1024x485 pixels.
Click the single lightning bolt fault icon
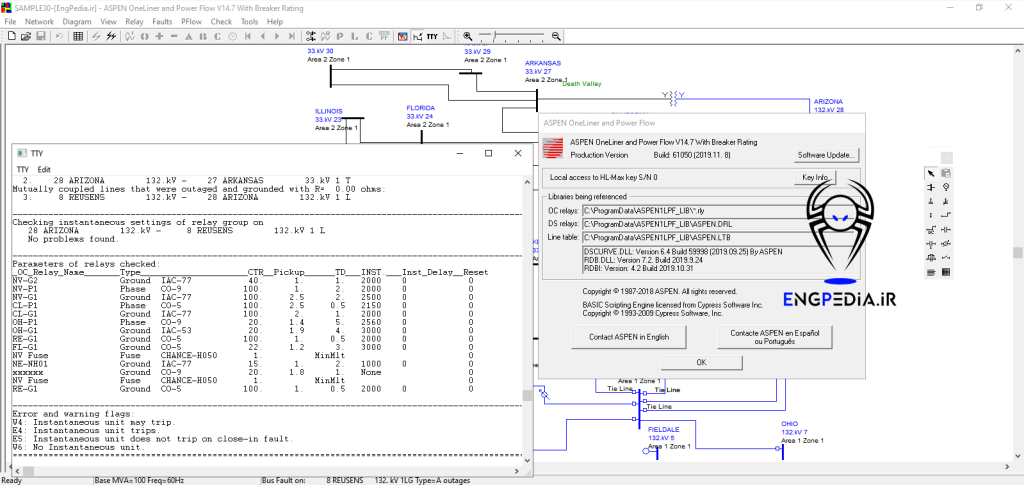coord(97,36)
